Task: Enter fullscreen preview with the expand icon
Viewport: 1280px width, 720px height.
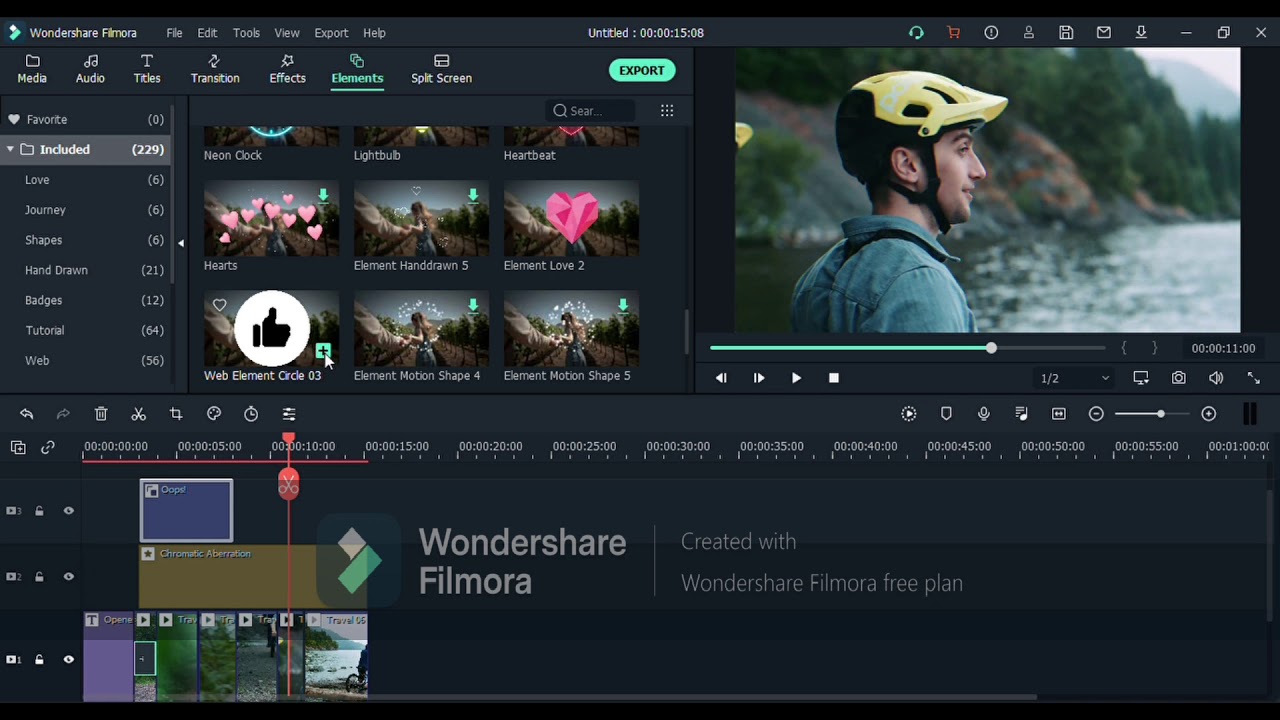Action: tap(1254, 378)
